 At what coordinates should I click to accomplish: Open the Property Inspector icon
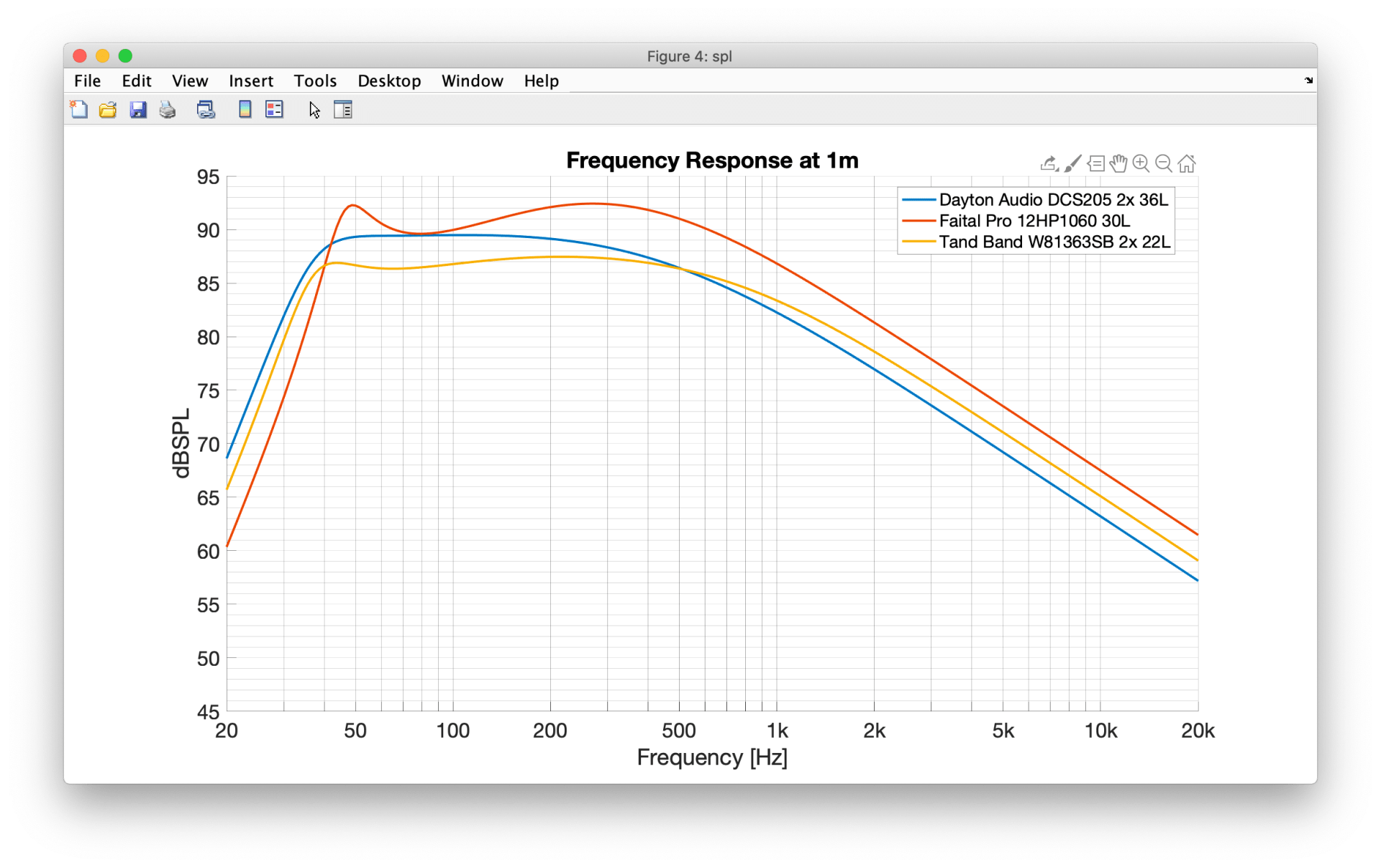(x=343, y=109)
